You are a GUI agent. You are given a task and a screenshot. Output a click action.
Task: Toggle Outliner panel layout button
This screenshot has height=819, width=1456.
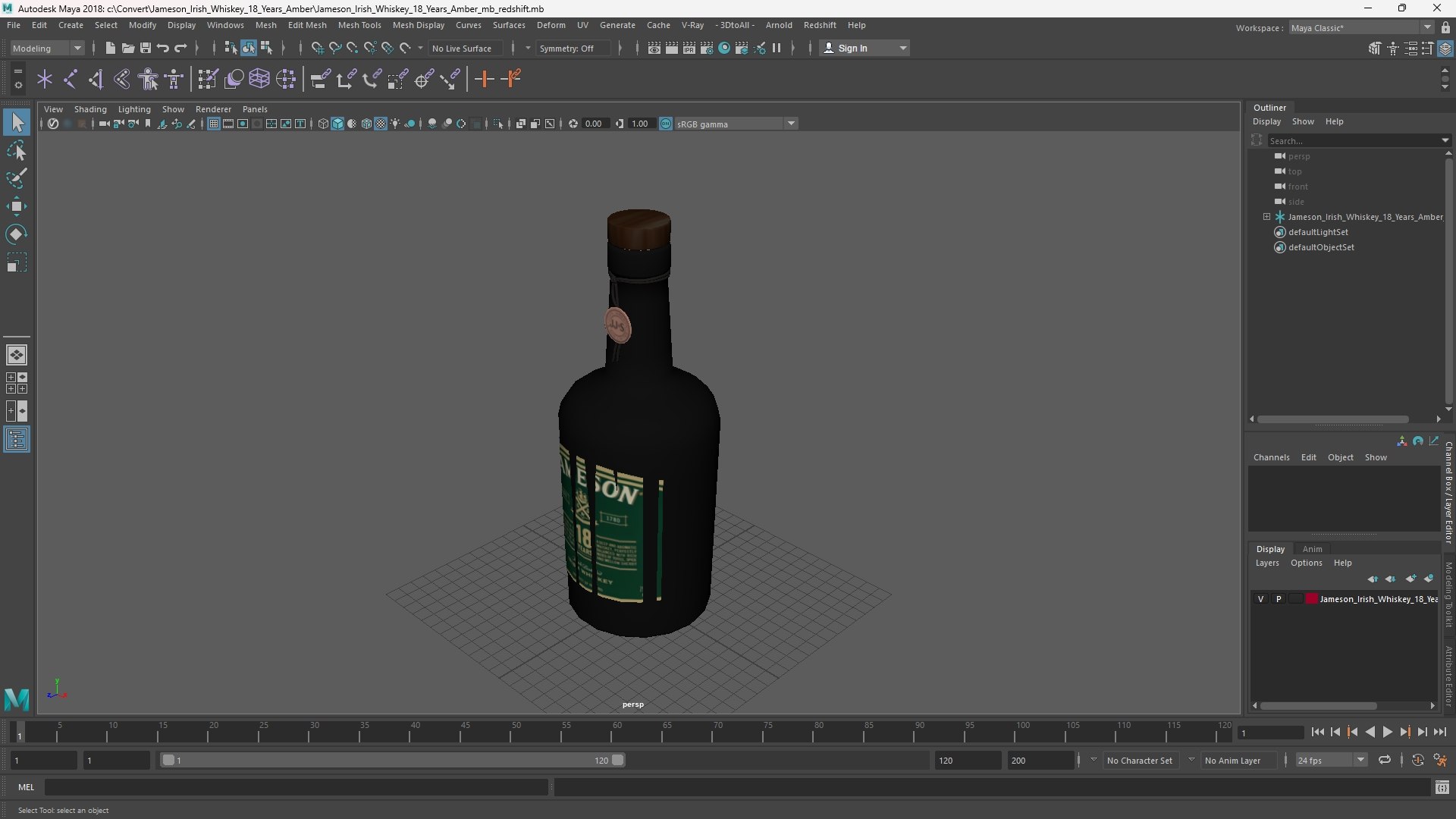pyautogui.click(x=17, y=440)
